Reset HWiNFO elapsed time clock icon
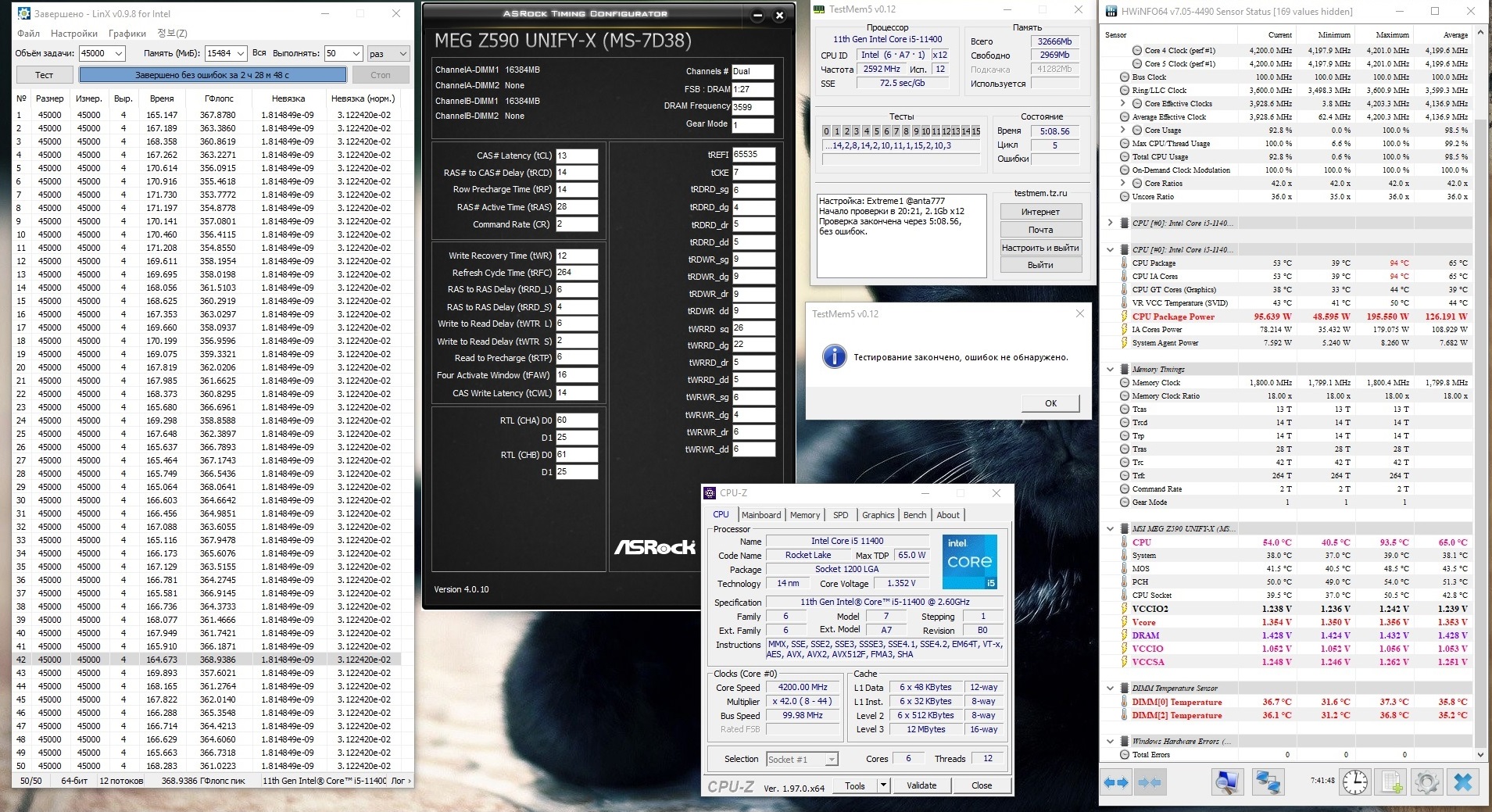Image resolution: width=1492 pixels, height=812 pixels. 1355,782
